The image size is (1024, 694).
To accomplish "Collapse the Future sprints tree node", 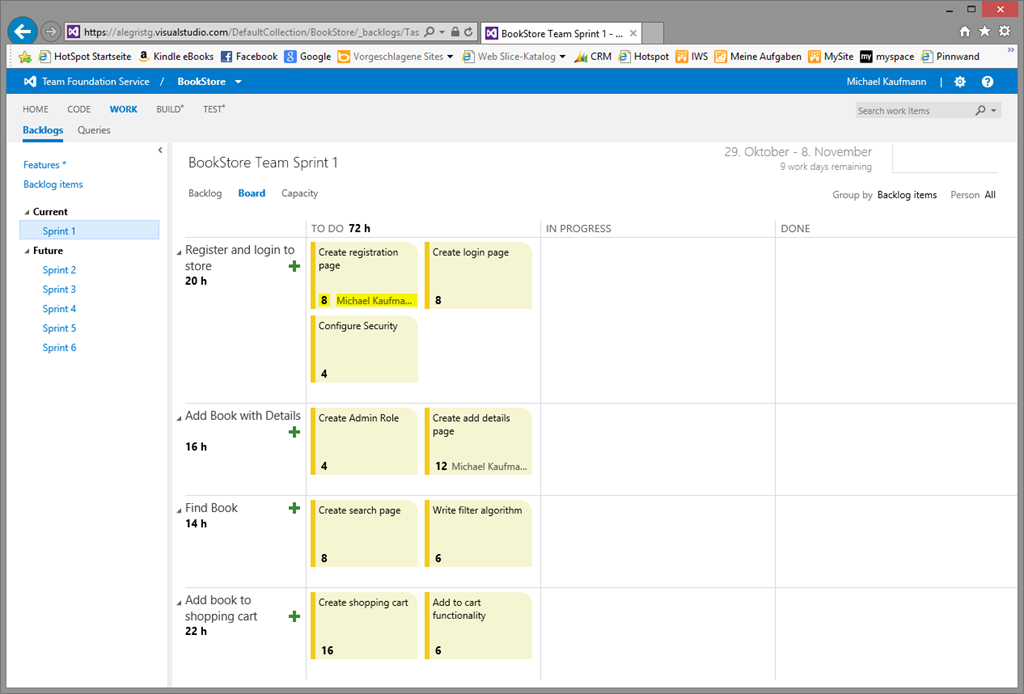I will (x=27, y=251).
